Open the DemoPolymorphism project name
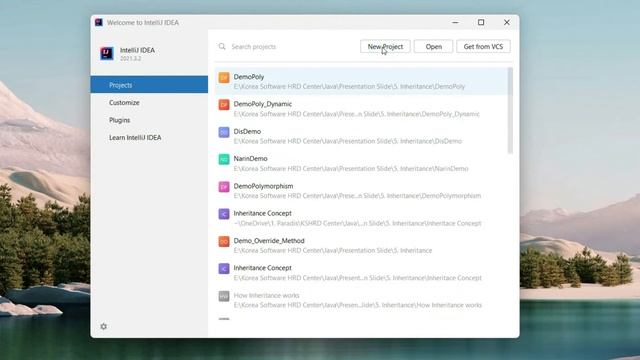Screen dimensions: 640x360 click(x=263, y=186)
